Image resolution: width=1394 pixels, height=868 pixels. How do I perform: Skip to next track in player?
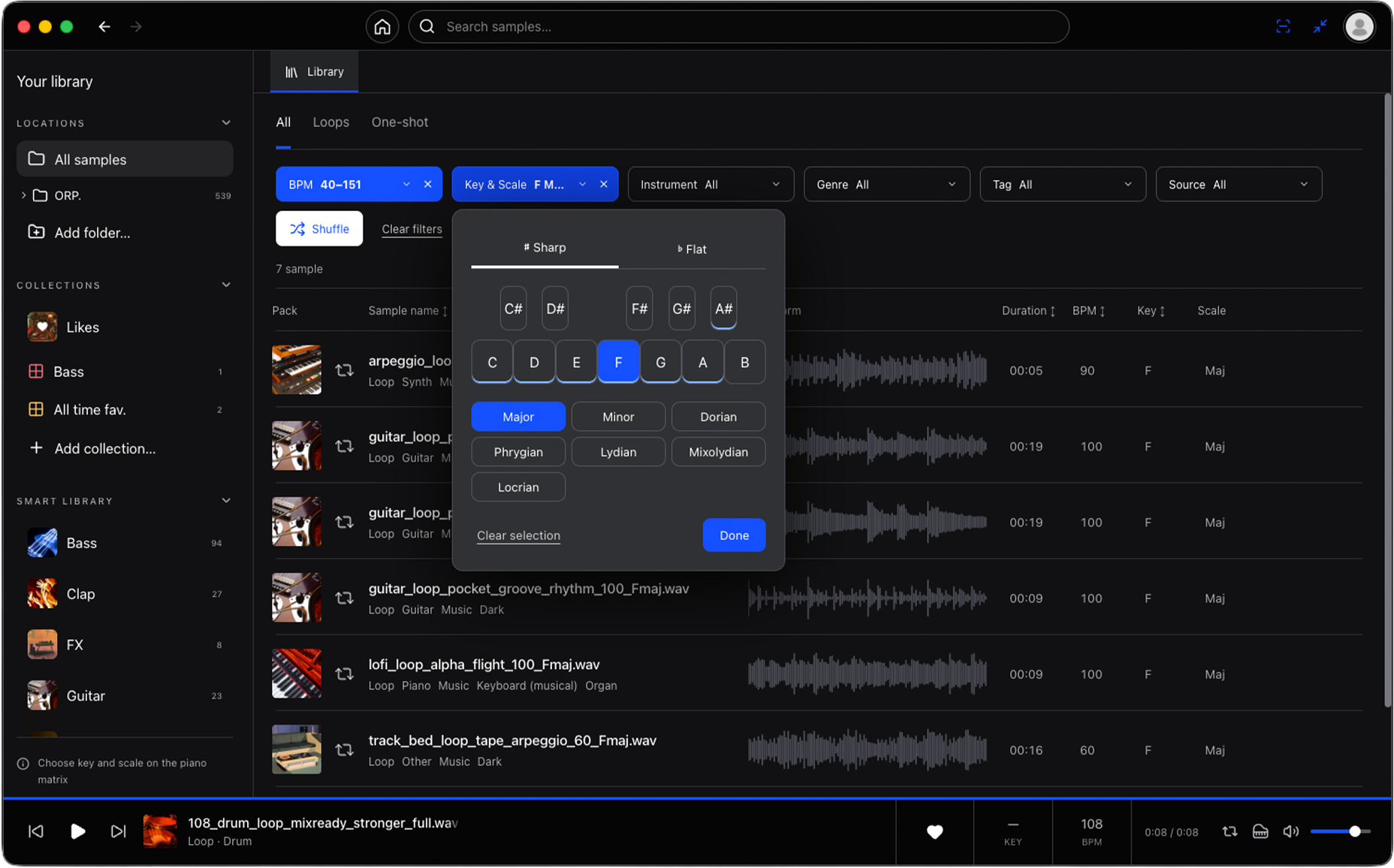pyautogui.click(x=118, y=831)
